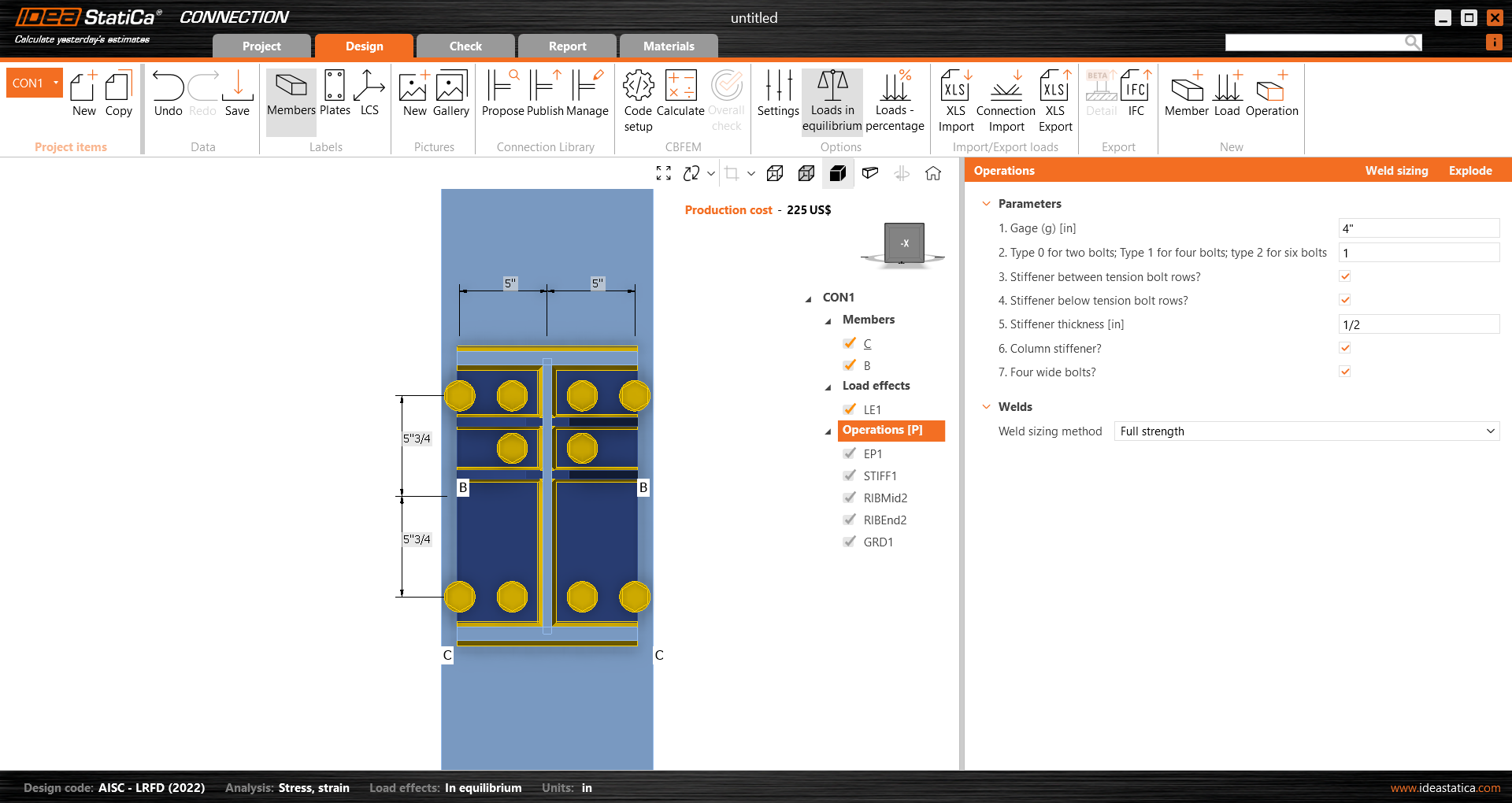Screen dimensions: 1512x803
Task: Click the Stiffener thickness input field
Action: (x=1418, y=324)
